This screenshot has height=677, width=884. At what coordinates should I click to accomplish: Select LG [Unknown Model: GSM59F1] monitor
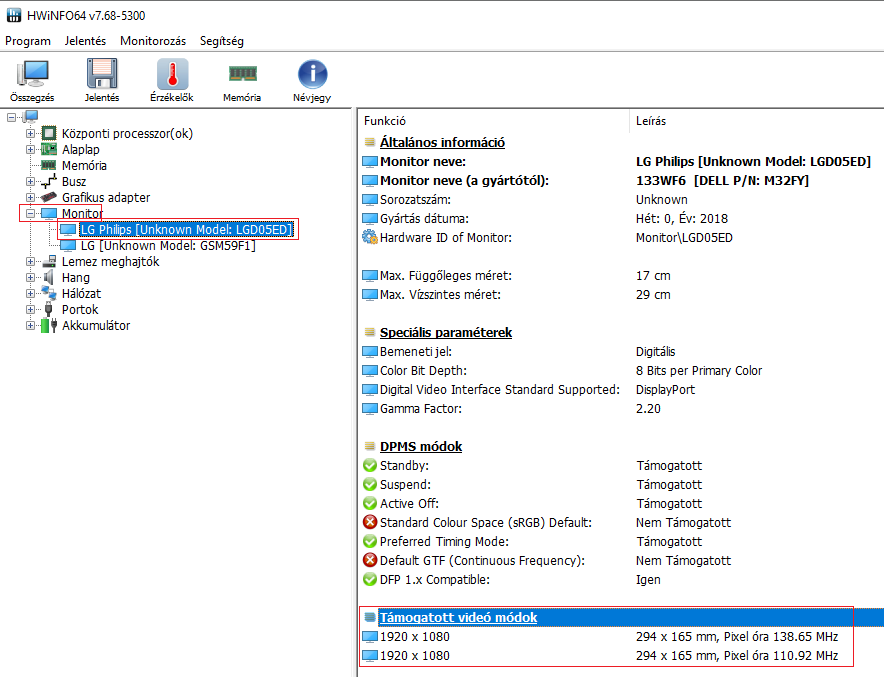[167, 245]
